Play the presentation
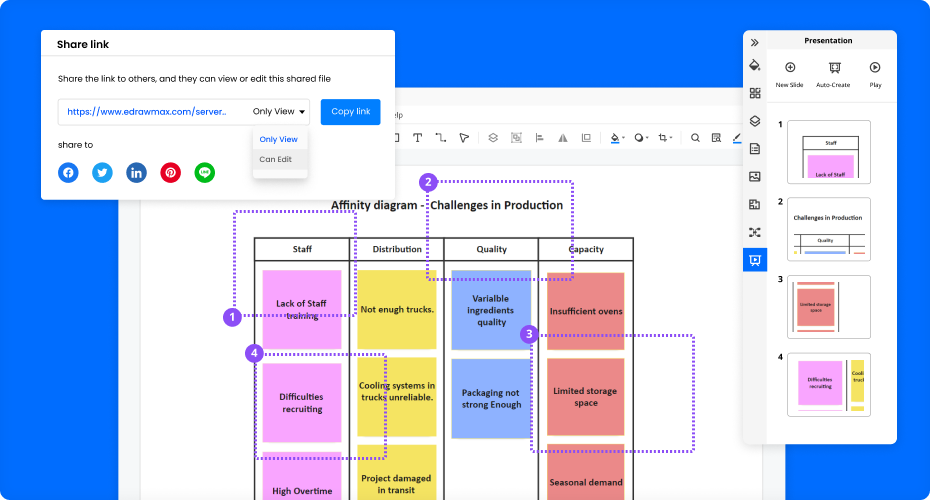The width and height of the screenshot is (930, 500). click(x=875, y=74)
